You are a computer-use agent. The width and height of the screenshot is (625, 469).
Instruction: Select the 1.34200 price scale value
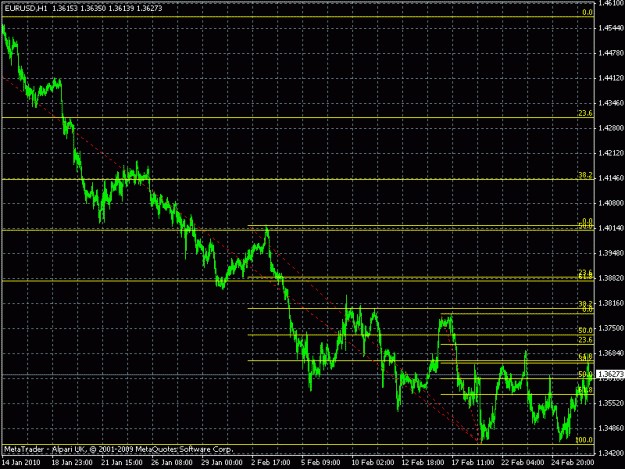[611, 453]
